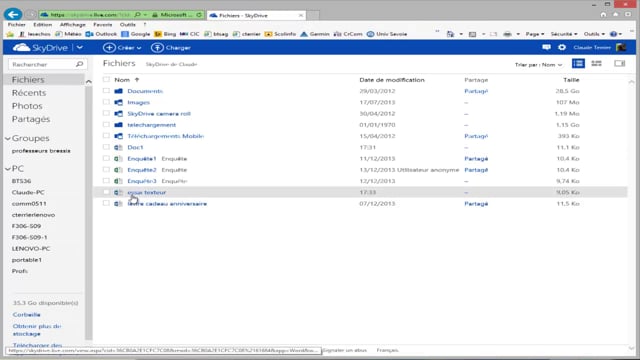Screen dimensions: 640x360
Task: Open the Corbeille link
Action: click(x=27, y=315)
